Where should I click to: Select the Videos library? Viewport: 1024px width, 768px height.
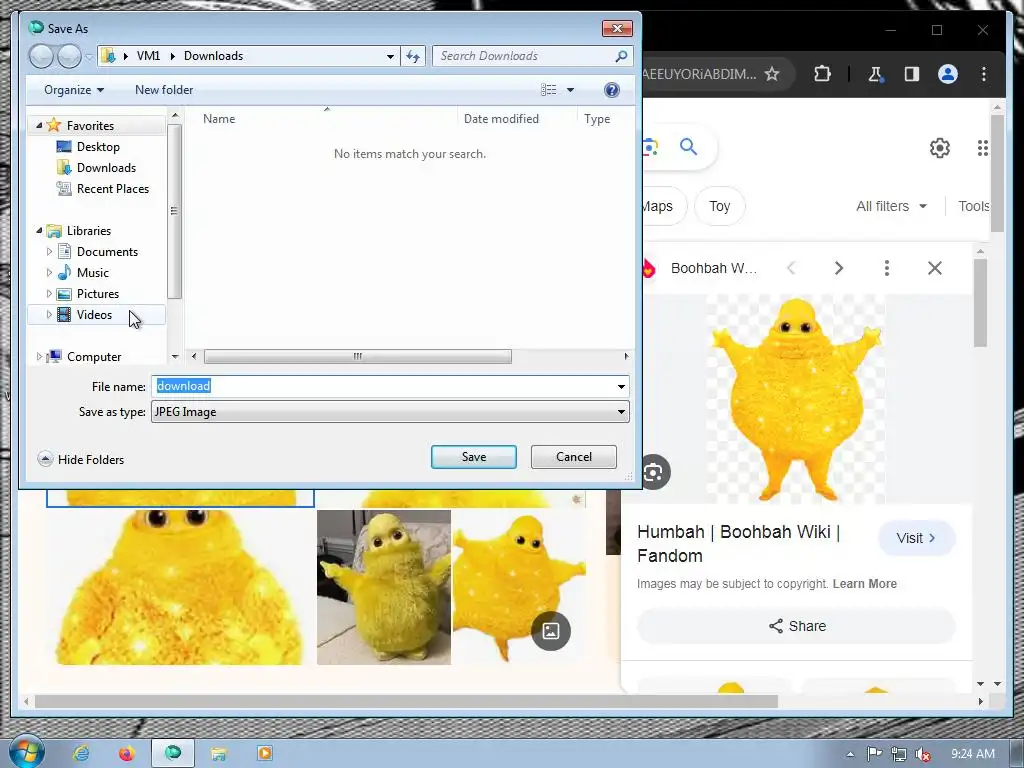pos(94,315)
